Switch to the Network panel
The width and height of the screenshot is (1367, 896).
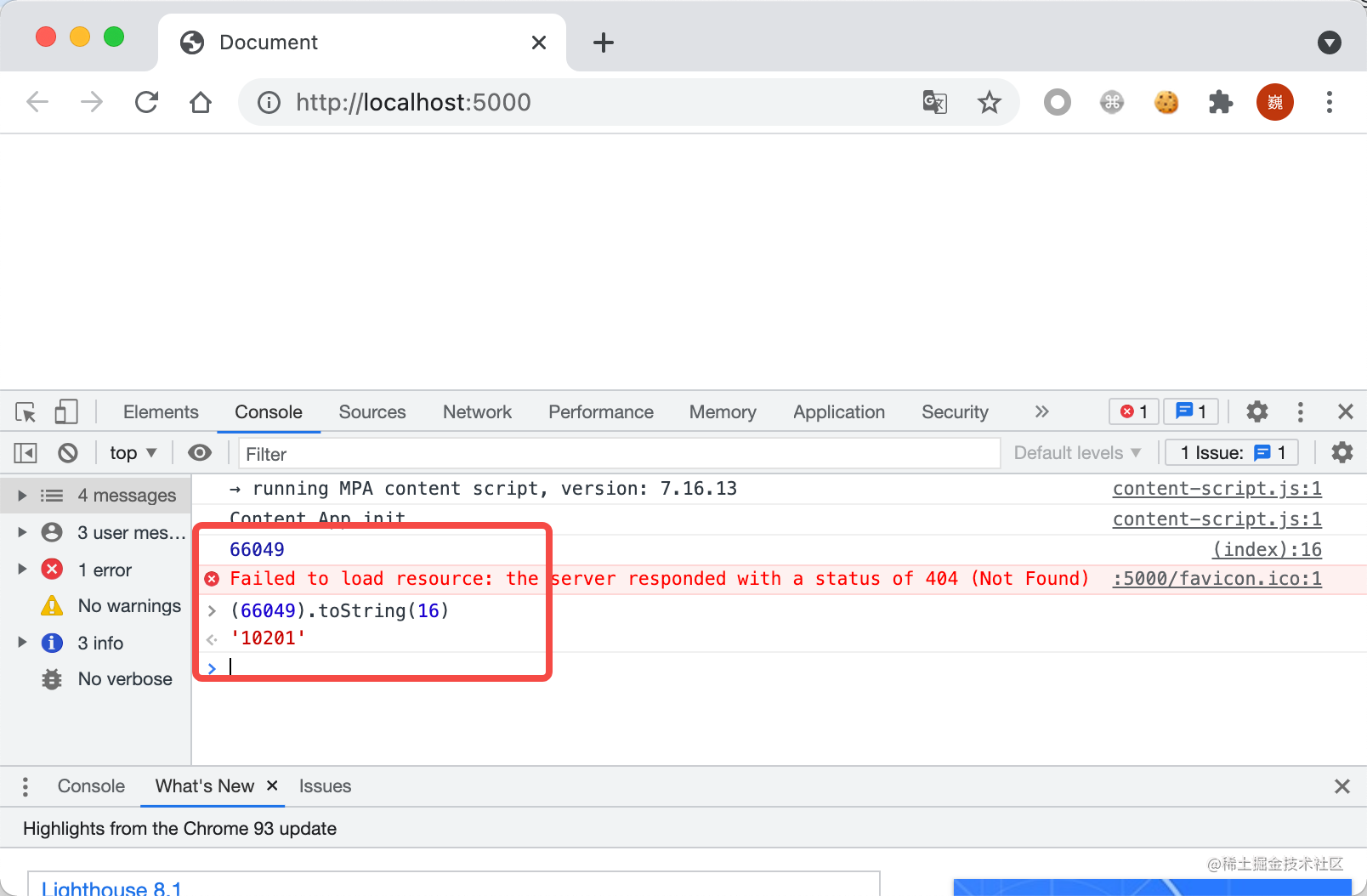(477, 412)
